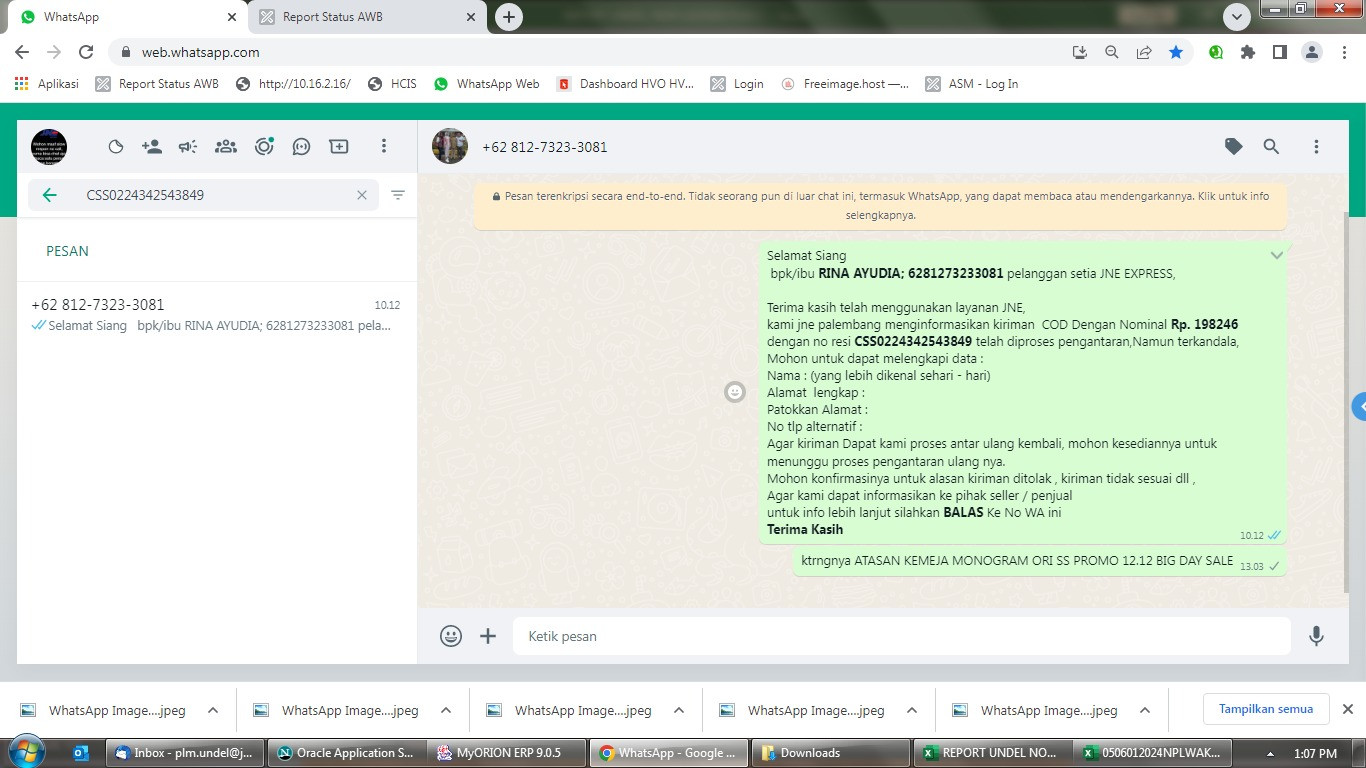Open the ASM - Log In bookmark
The width and height of the screenshot is (1366, 768).
[972, 84]
